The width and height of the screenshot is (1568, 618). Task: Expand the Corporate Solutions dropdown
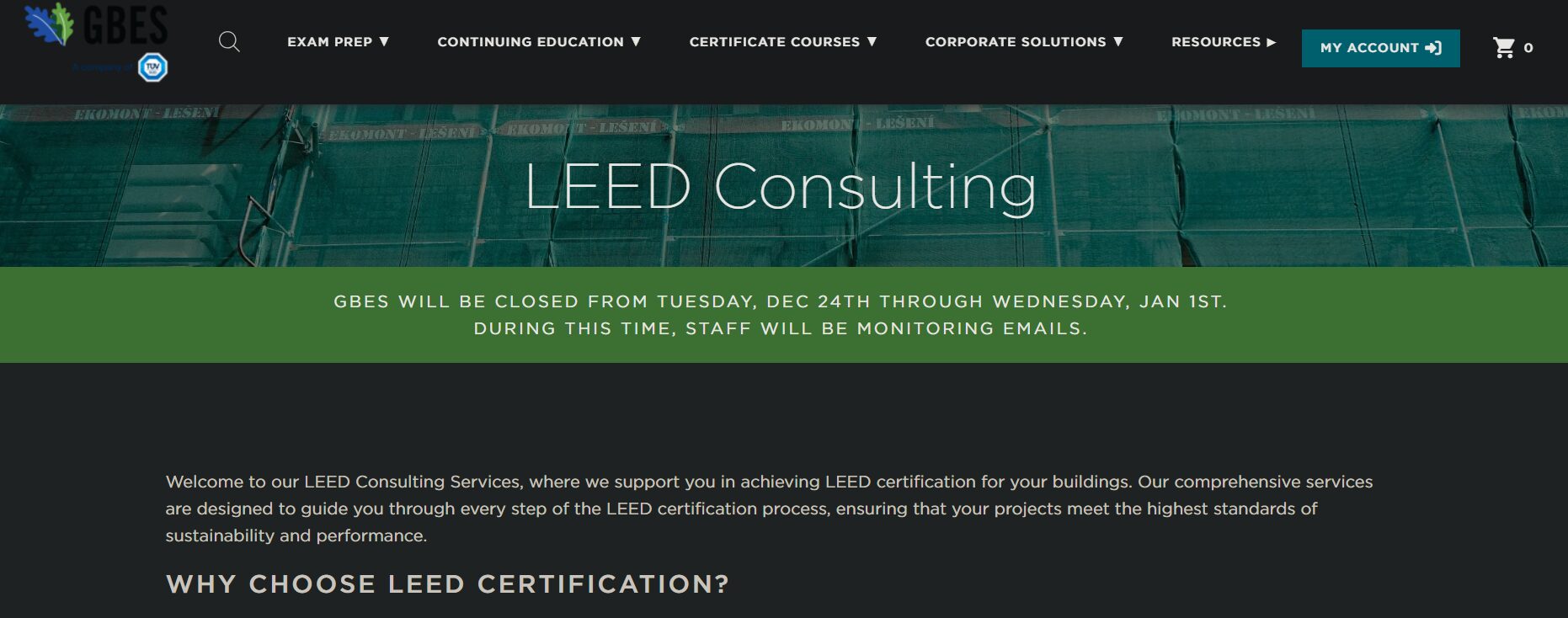point(1118,41)
